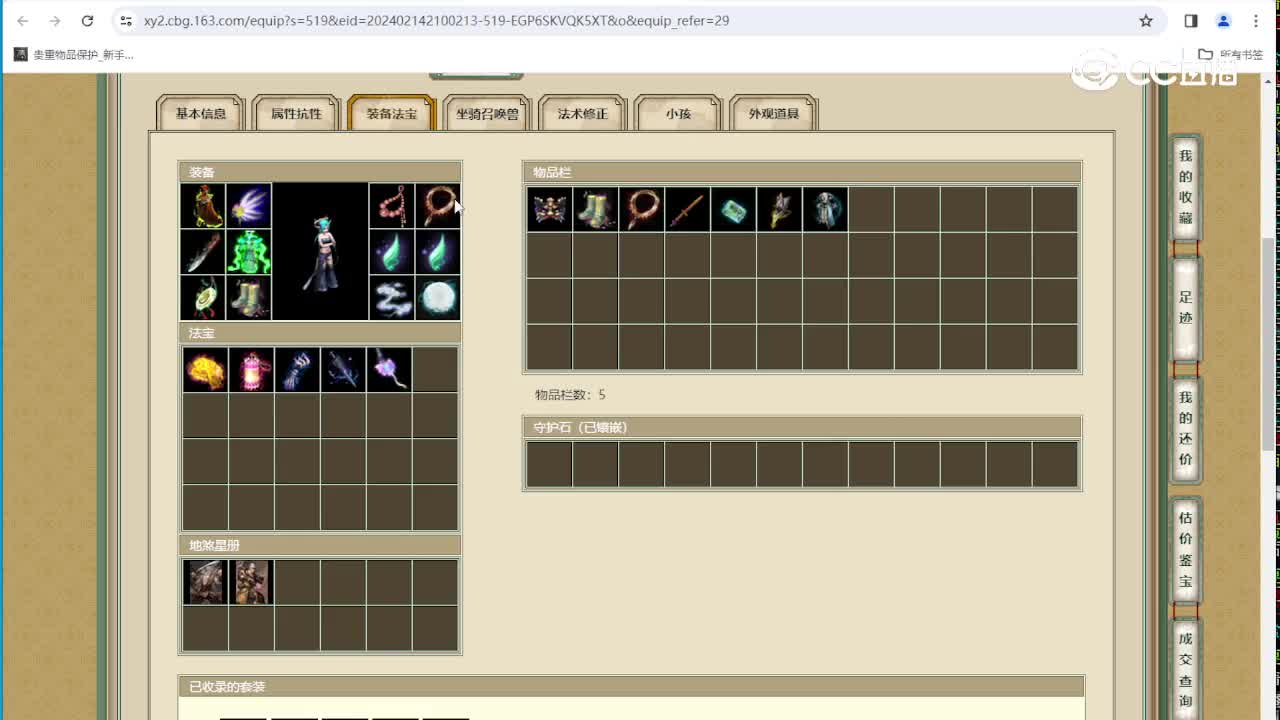Open the Chrome profile avatar

pyautogui.click(x=1223, y=20)
